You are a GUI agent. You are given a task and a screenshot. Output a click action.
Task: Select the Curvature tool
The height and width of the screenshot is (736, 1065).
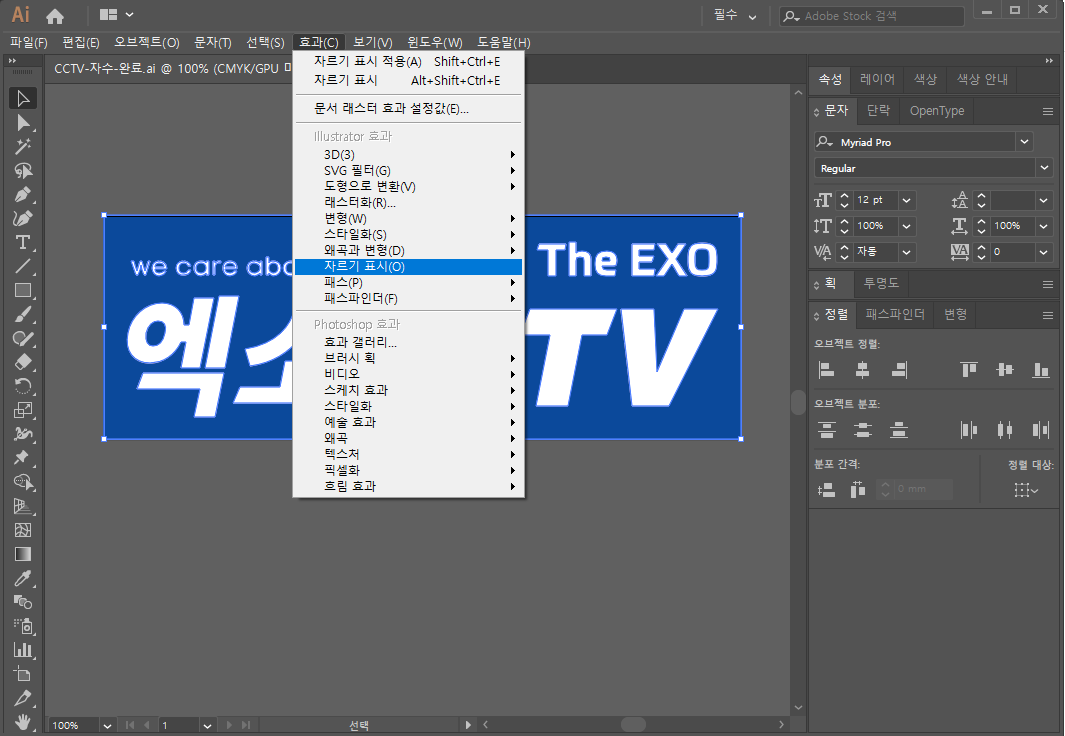point(22,219)
